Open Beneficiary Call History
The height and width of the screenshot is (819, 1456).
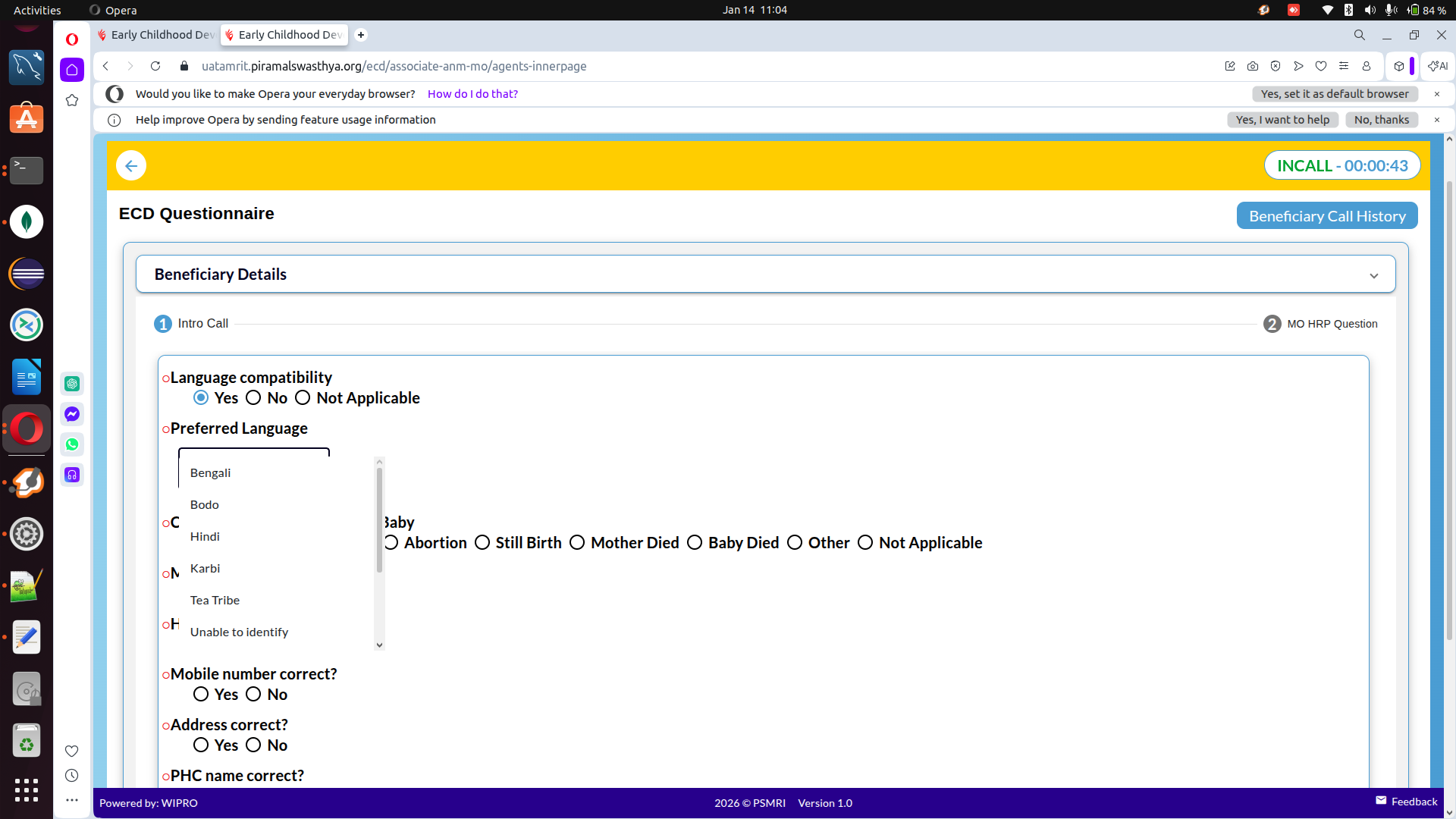pyautogui.click(x=1326, y=216)
